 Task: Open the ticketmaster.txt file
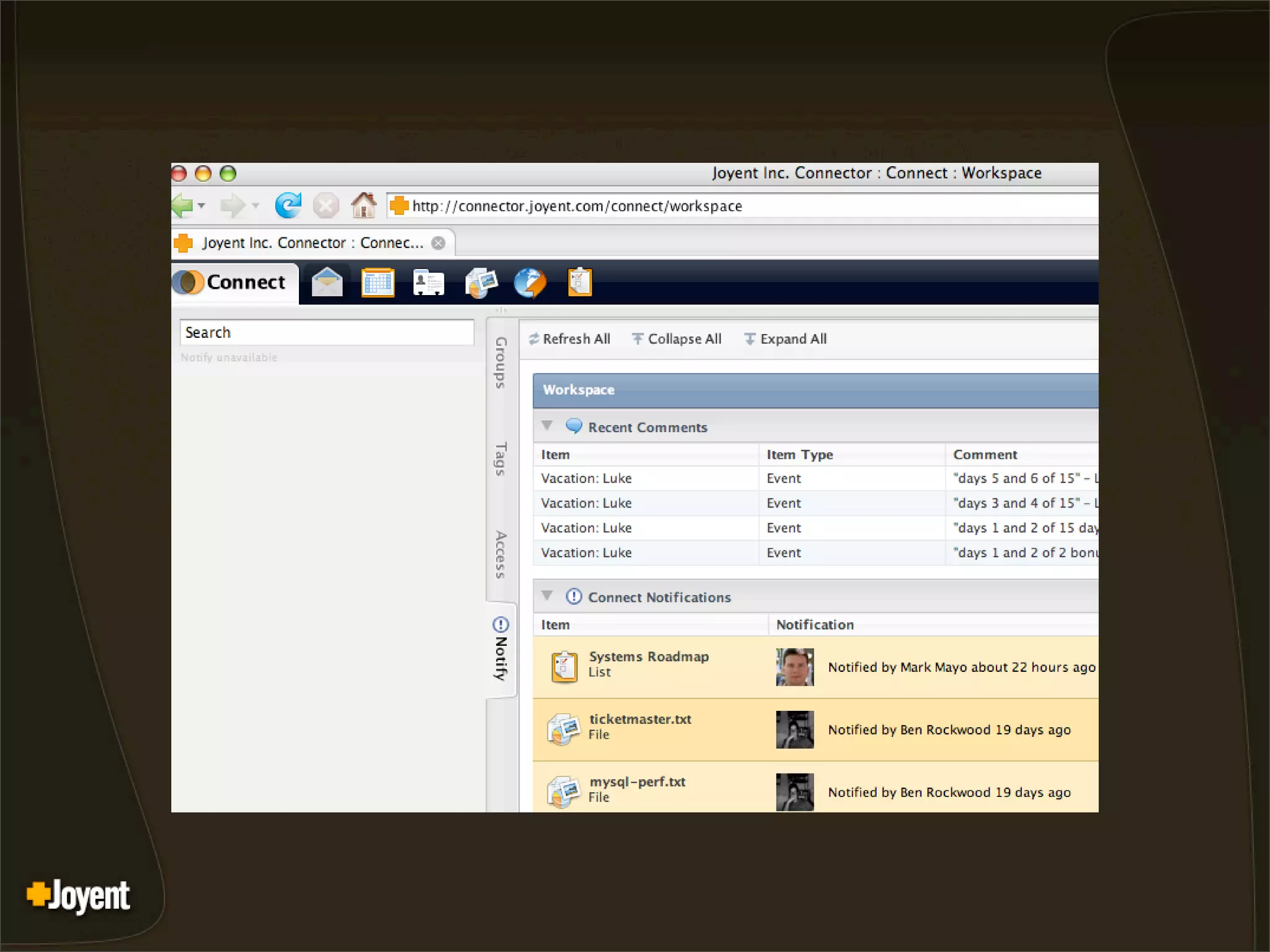point(640,719)
